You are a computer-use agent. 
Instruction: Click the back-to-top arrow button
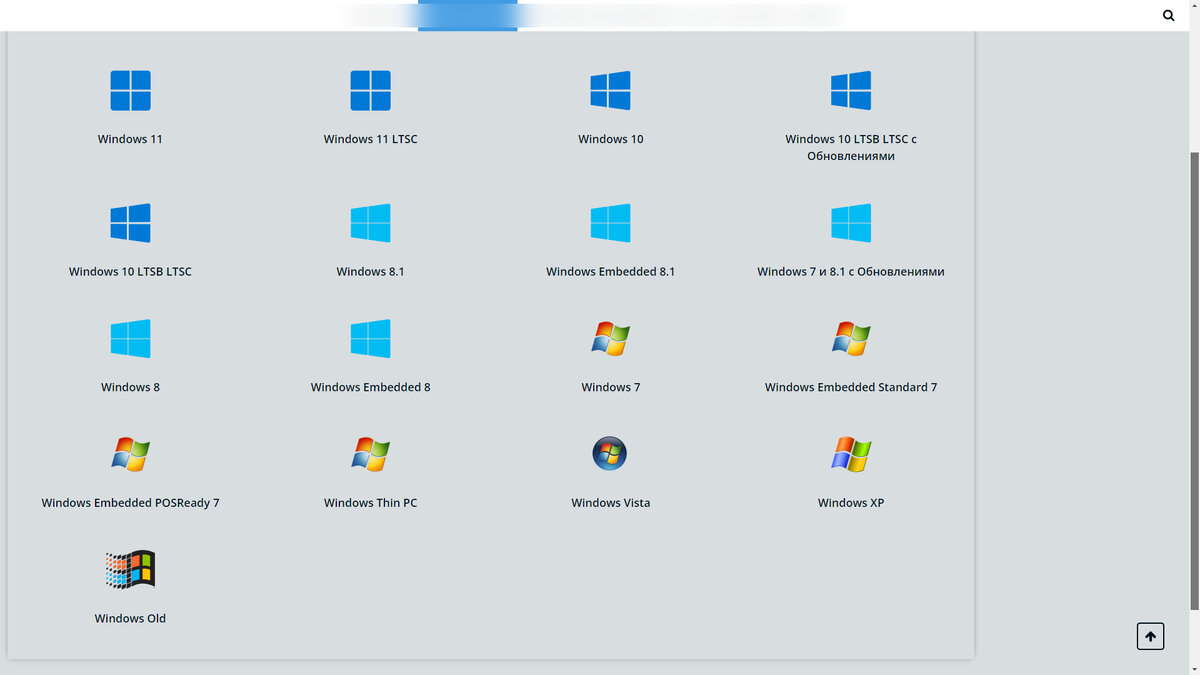pyautogui.click(x=1150, y=636)
